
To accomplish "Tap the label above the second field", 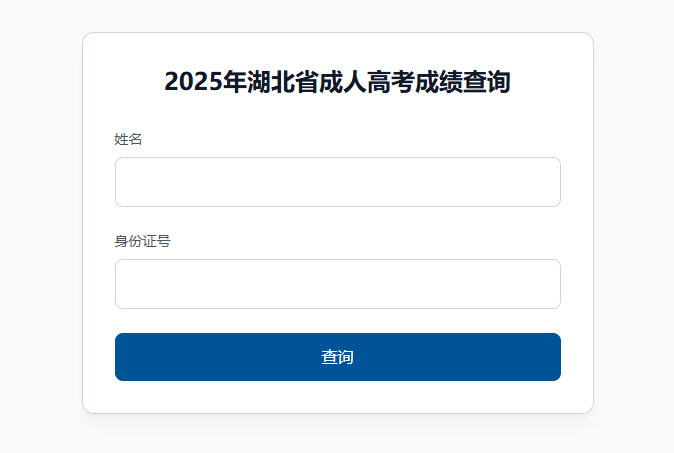I will click(x=142, y=241).
